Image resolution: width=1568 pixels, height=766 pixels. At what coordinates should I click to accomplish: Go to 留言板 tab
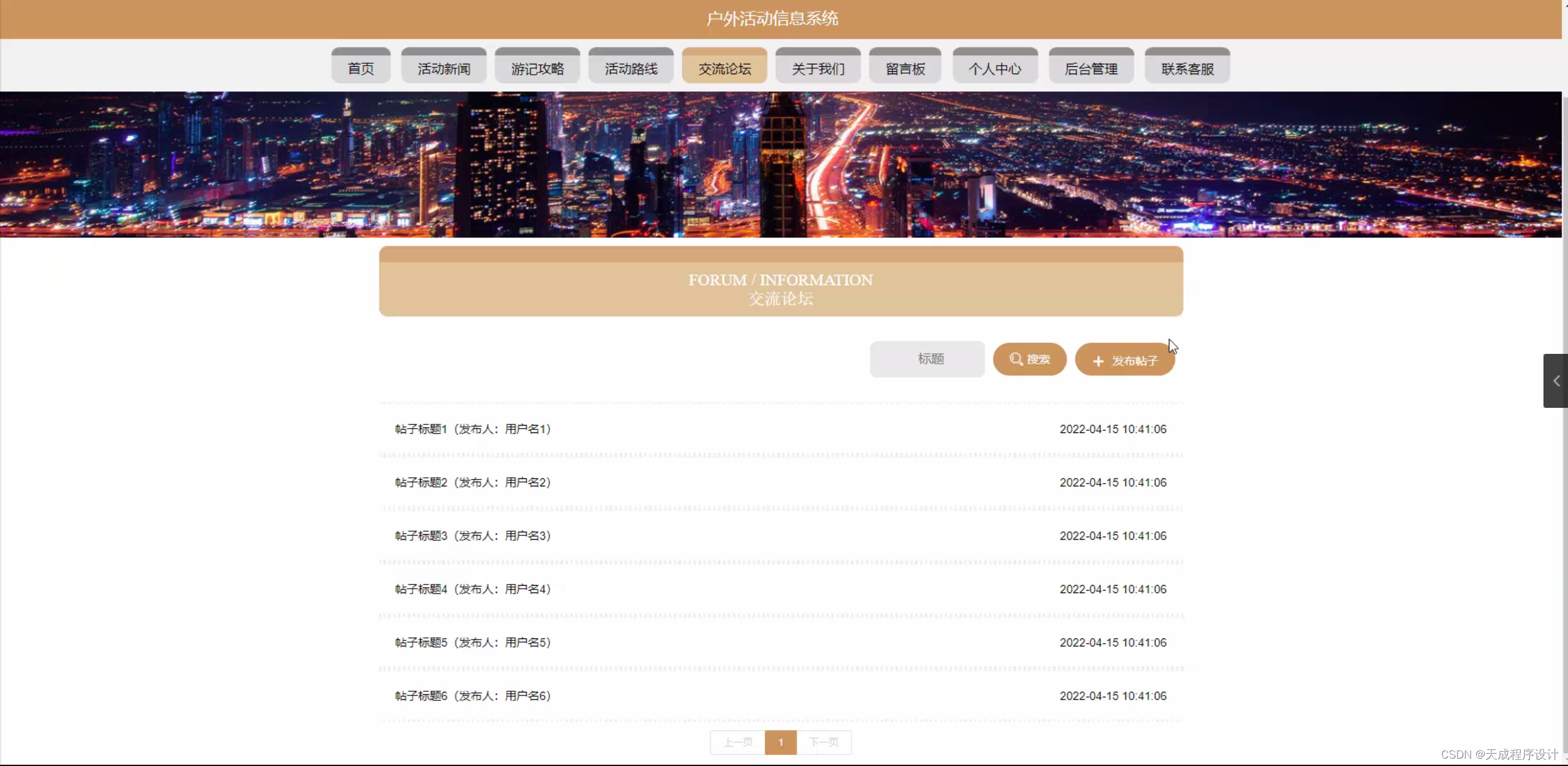tap(905, 69)
